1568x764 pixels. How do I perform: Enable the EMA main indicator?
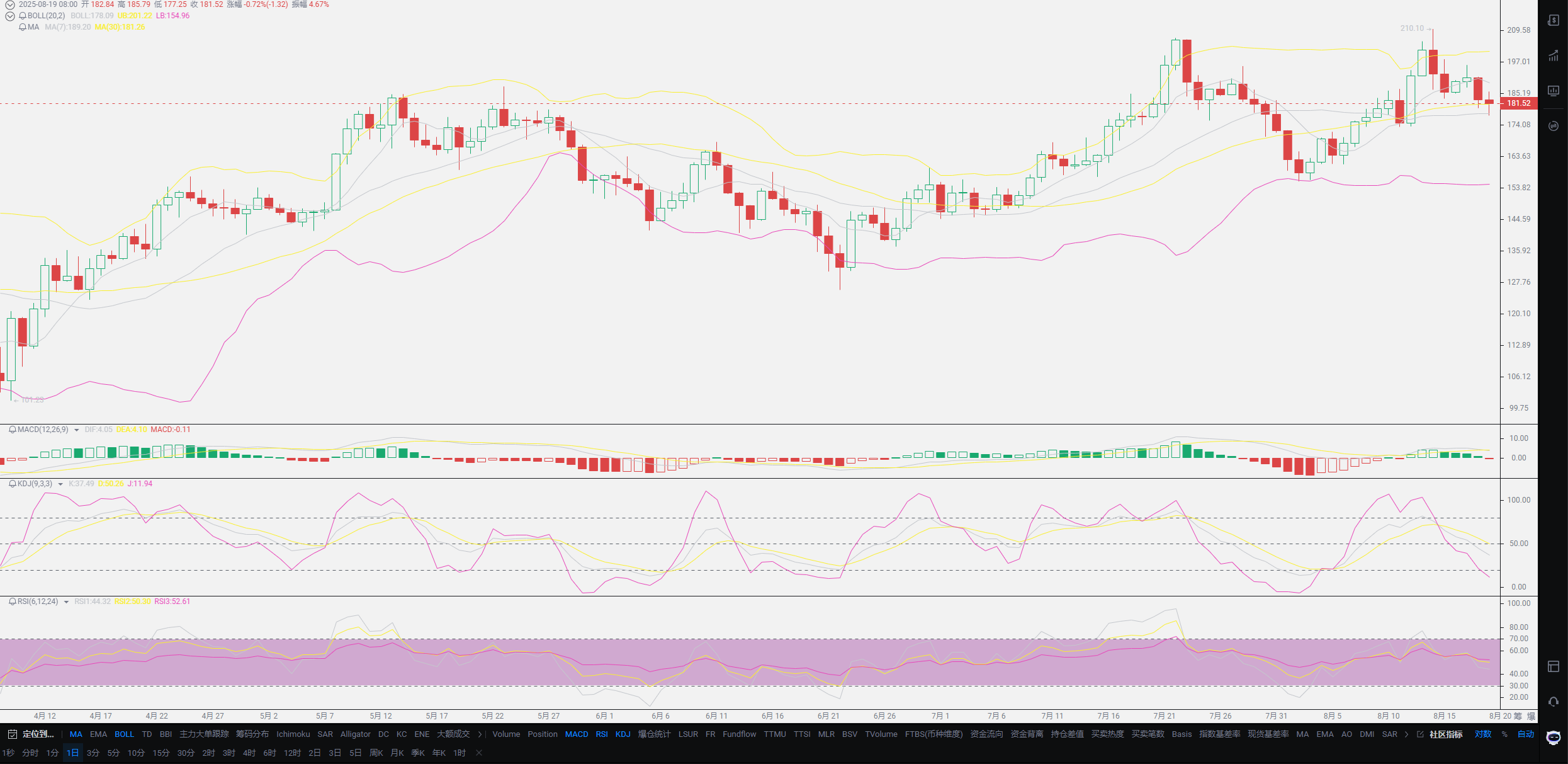coord(99,734)
